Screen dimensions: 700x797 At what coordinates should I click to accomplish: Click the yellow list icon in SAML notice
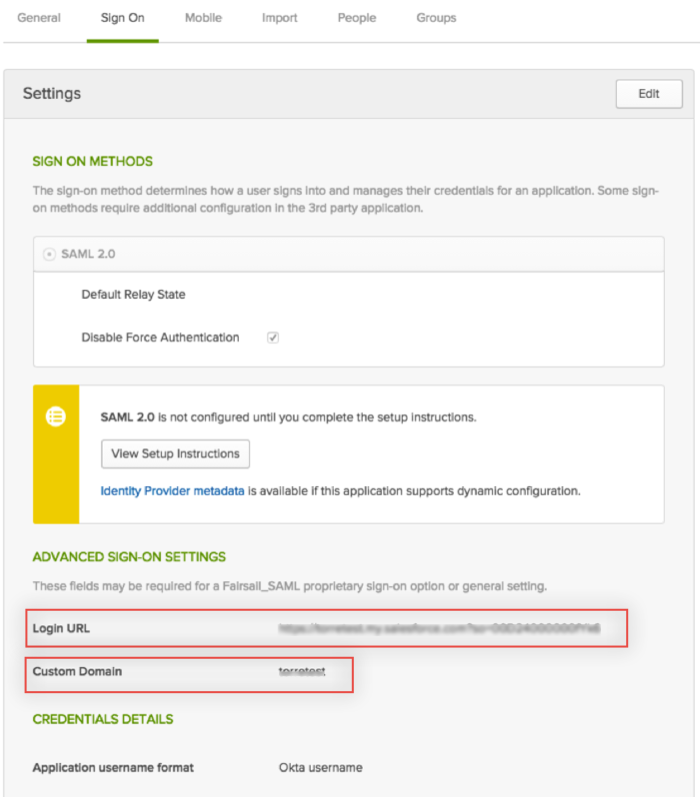[56, 417]
